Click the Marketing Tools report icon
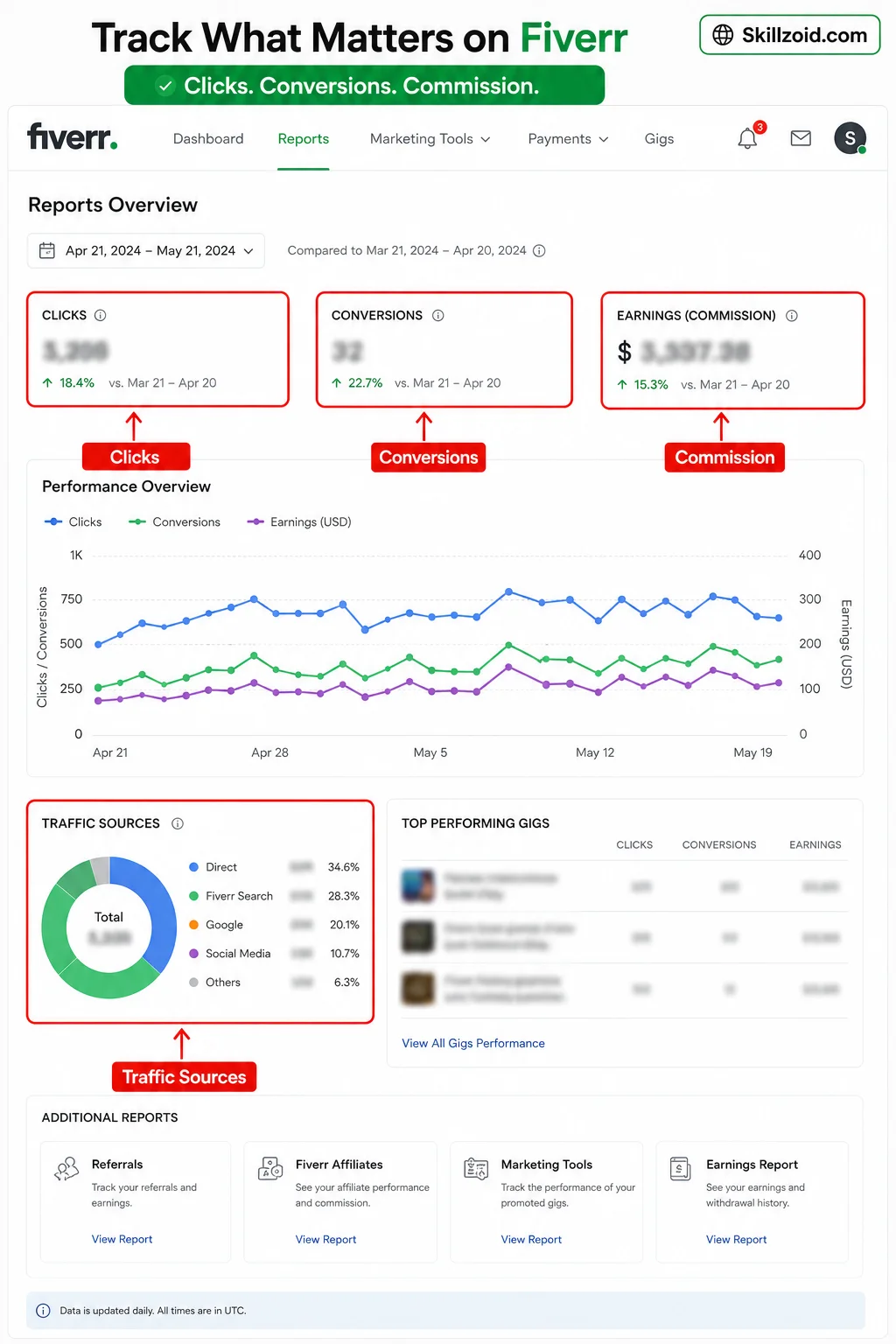The height and width of the screenshot is (1344, 896). click(476, 1168)
